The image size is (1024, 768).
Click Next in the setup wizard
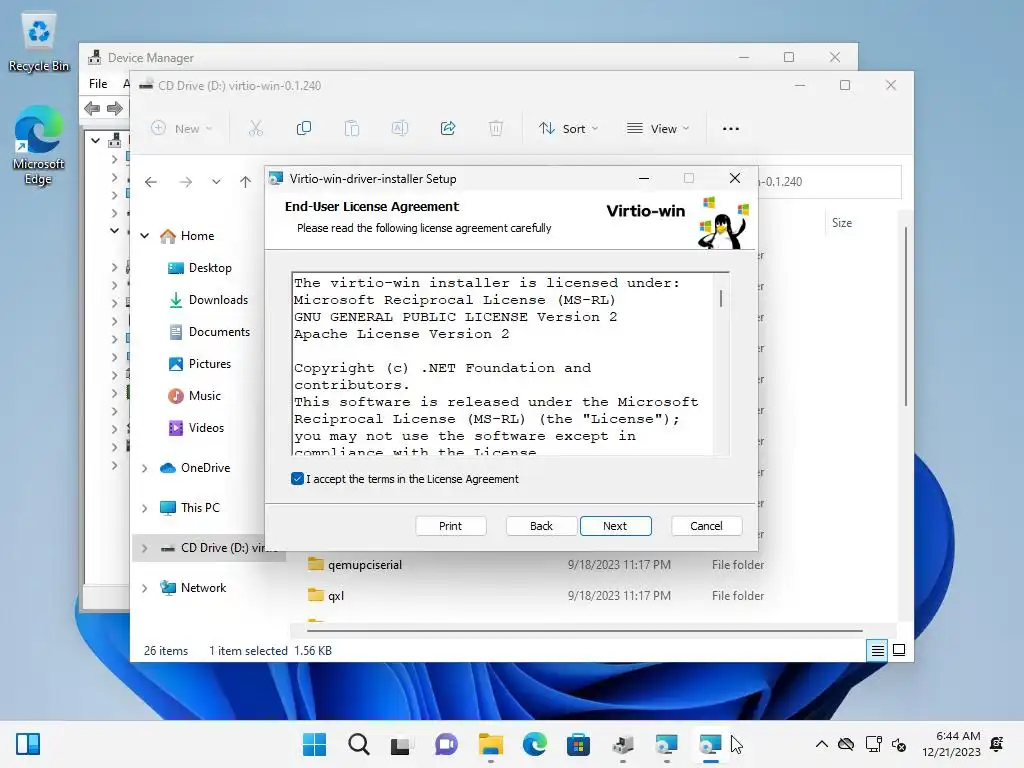tap(615, 526)
